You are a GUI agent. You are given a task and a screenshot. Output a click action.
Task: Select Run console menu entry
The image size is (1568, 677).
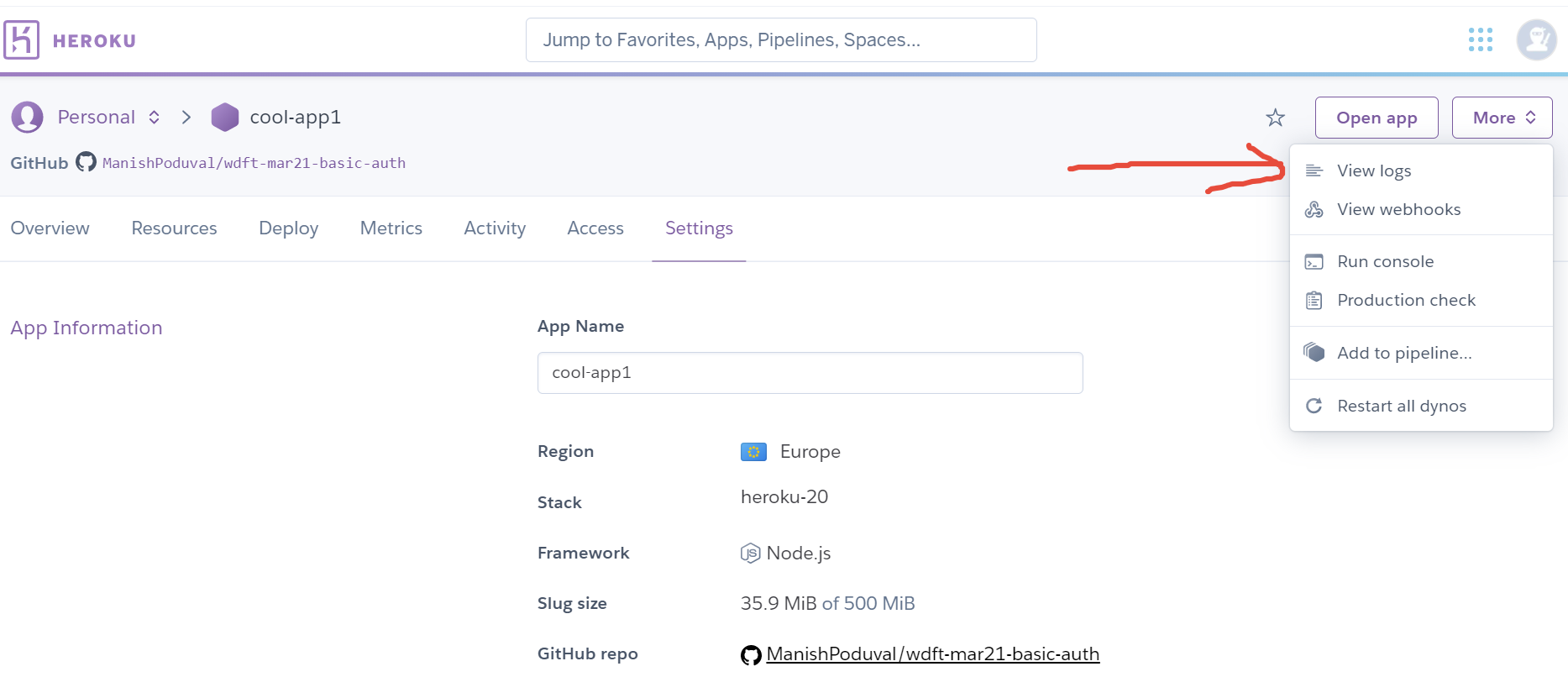click(x=1421, y=261)
